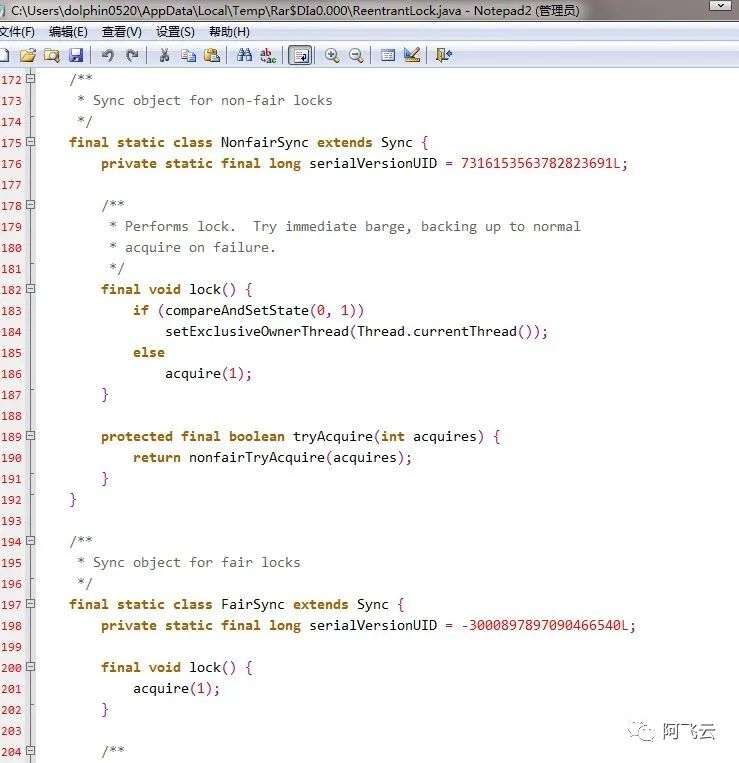Click the comment 'Sync object for fair locks'
Viewport: 739px width, 763px height.
pos(197,563)
